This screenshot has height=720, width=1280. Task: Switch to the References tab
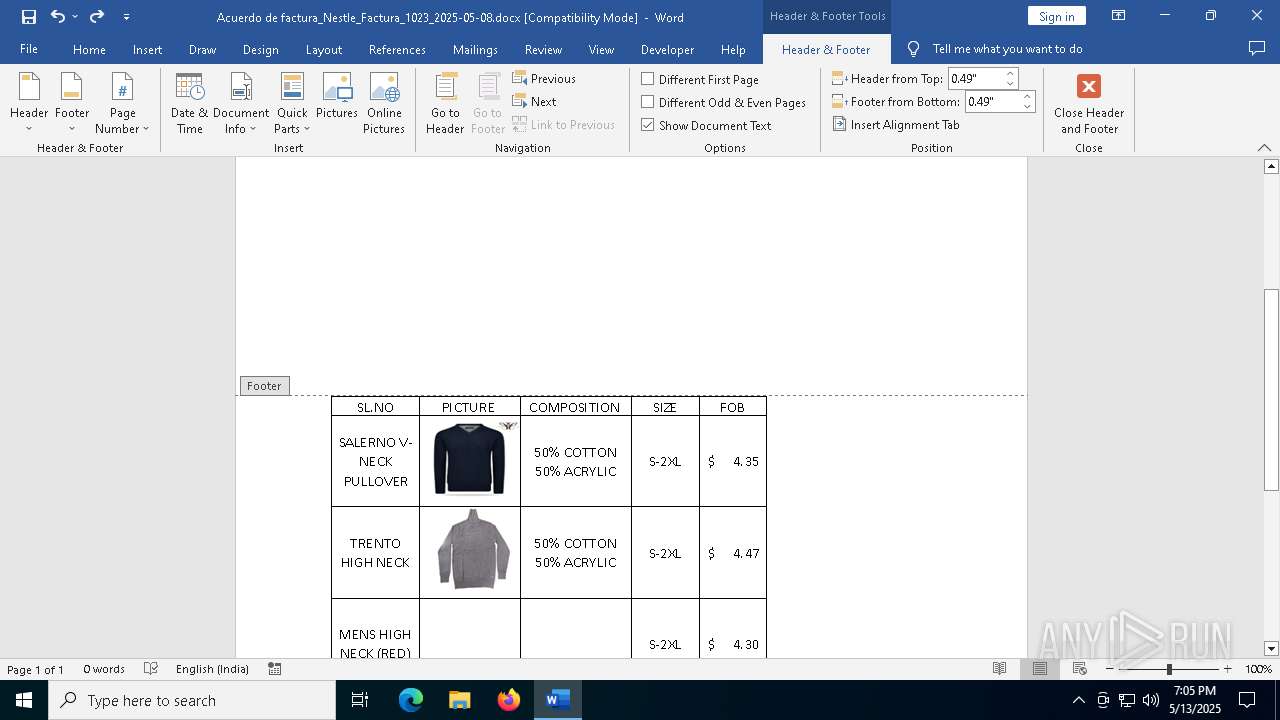397,49
